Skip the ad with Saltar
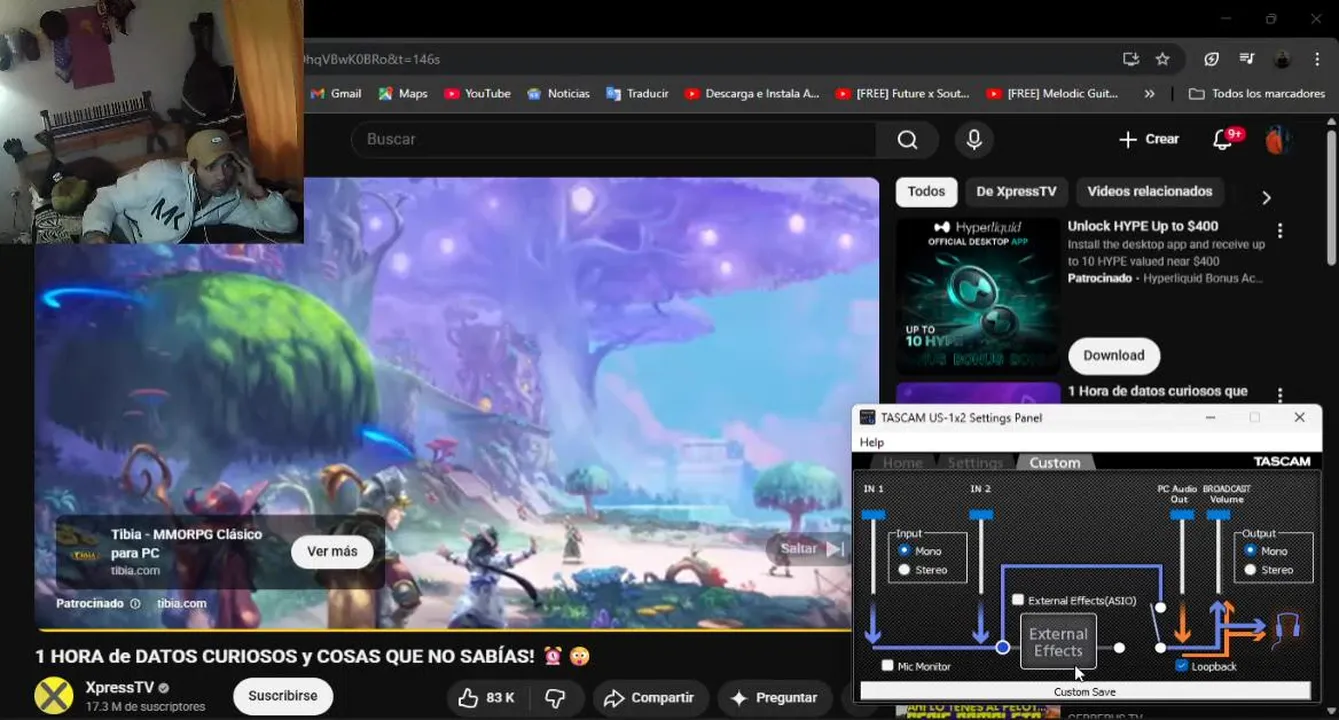Image resolution: width=1339 pixels, height=720 pixels. [x=812, y=548]
